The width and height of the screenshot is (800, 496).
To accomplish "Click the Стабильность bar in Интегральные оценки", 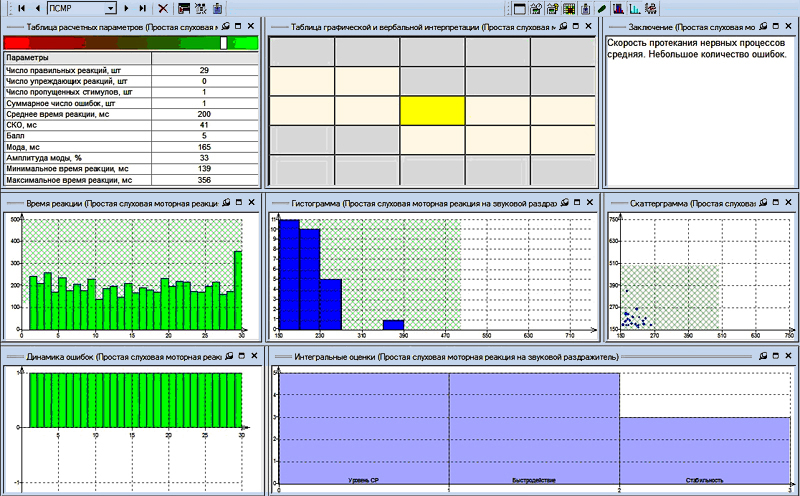I will tap(705, 451).
